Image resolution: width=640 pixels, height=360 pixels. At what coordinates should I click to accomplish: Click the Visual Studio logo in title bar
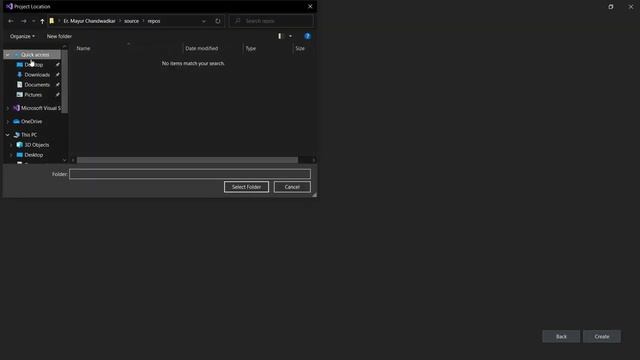pos(9,7)
